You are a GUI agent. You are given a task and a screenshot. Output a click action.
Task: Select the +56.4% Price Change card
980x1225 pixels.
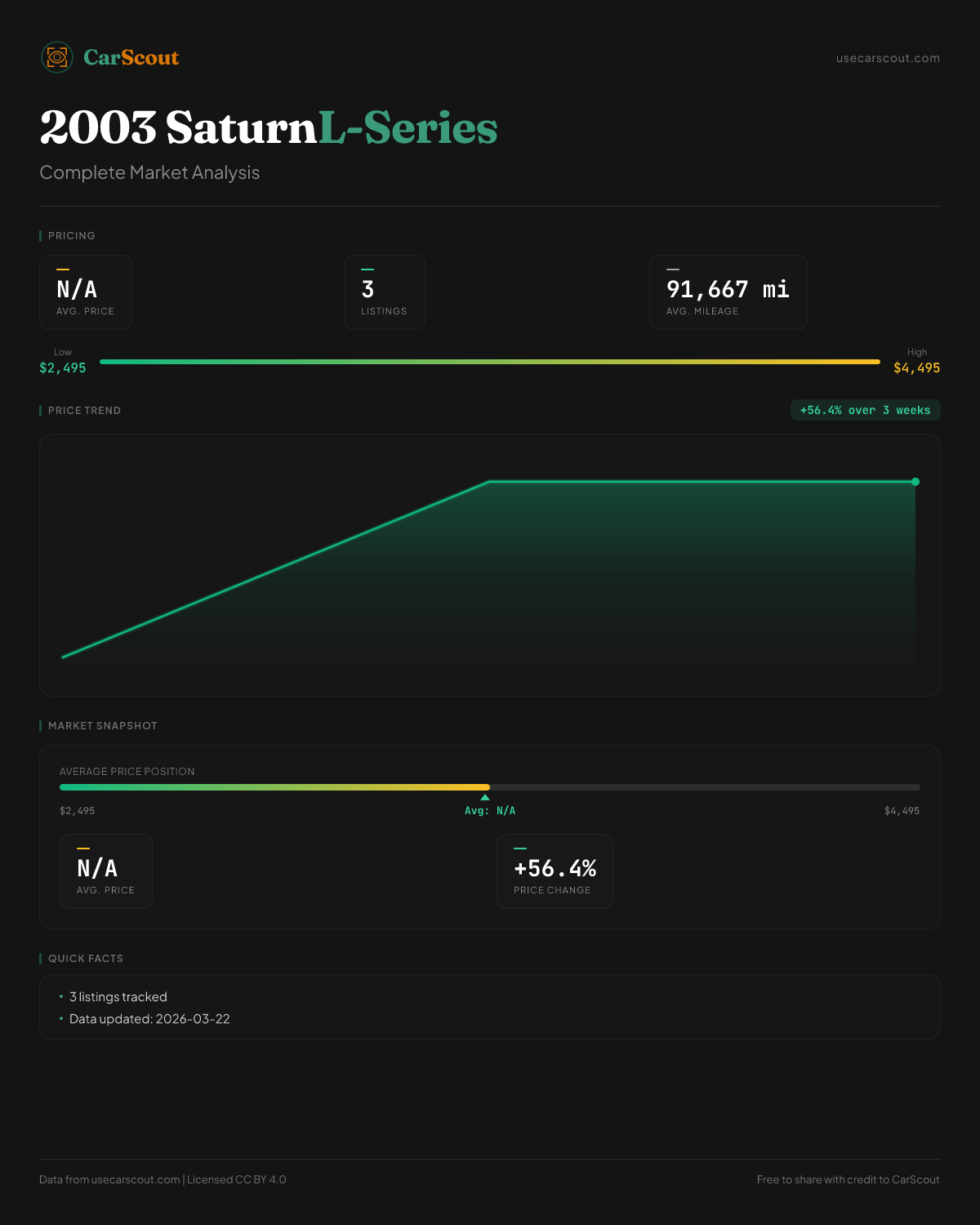tap(555, 871)
